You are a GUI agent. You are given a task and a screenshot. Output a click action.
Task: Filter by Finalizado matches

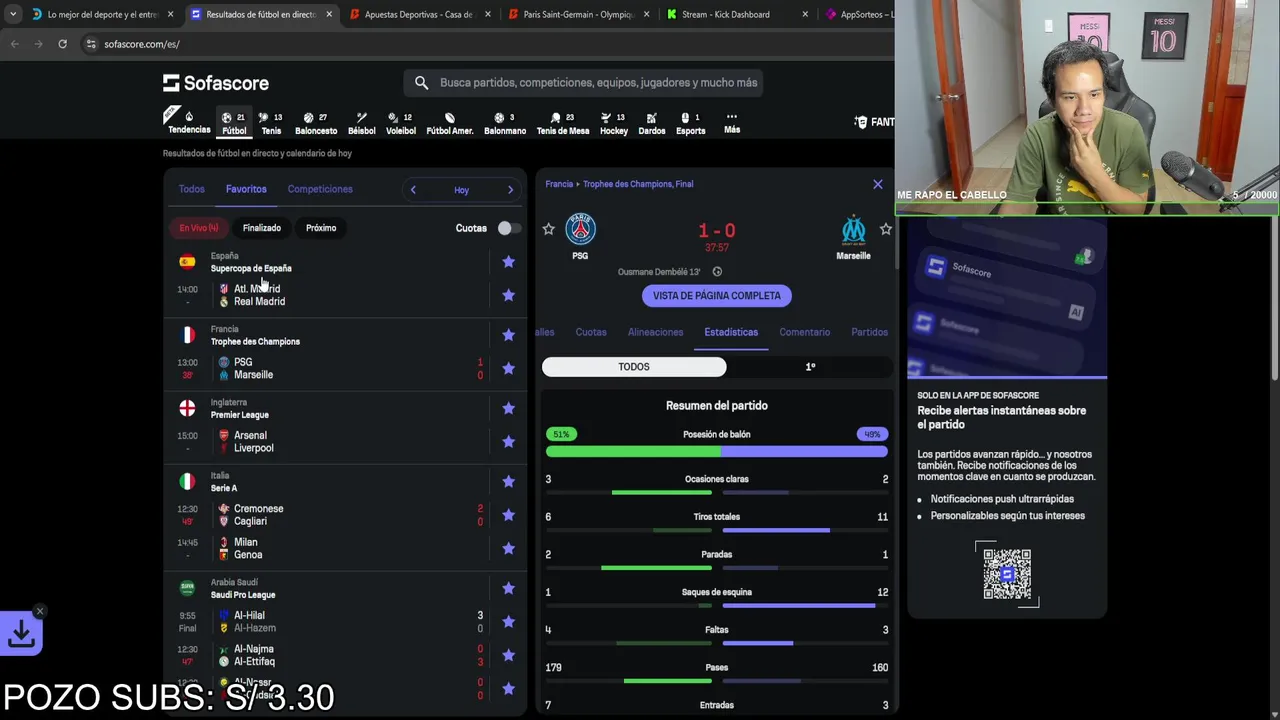pos(262,228)
